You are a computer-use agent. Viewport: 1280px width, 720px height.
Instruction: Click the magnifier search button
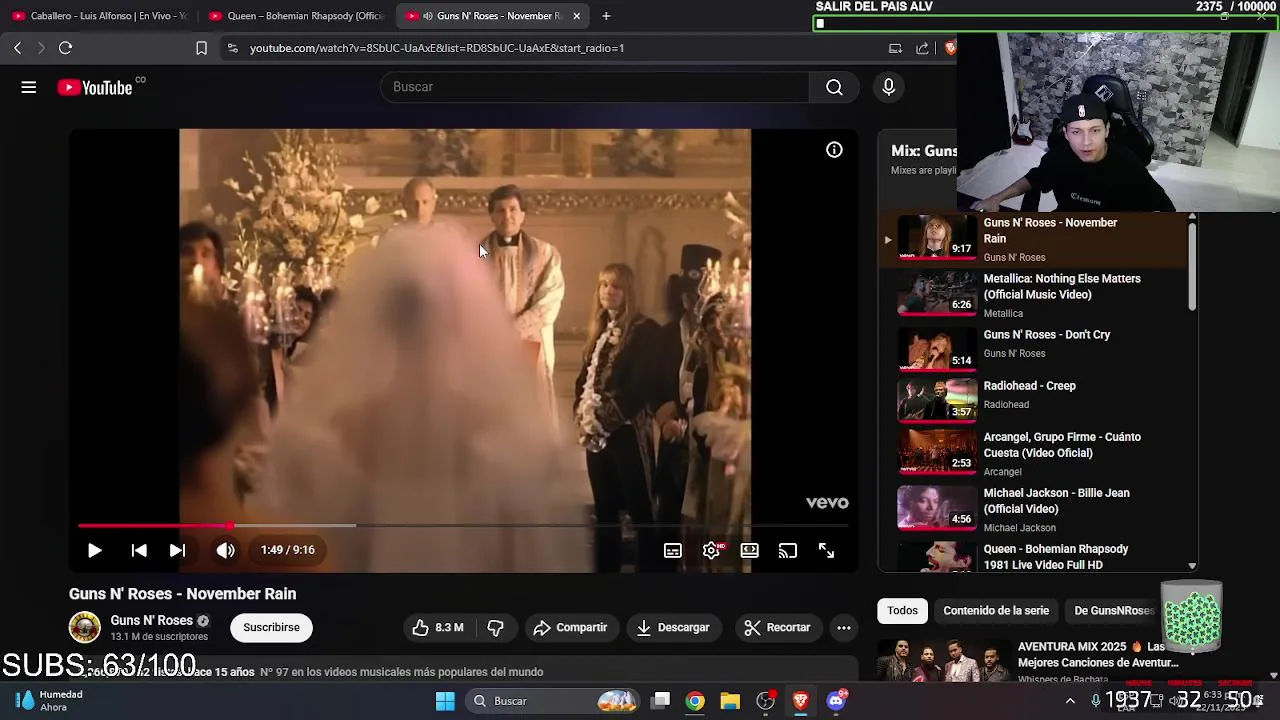(834, 87)
